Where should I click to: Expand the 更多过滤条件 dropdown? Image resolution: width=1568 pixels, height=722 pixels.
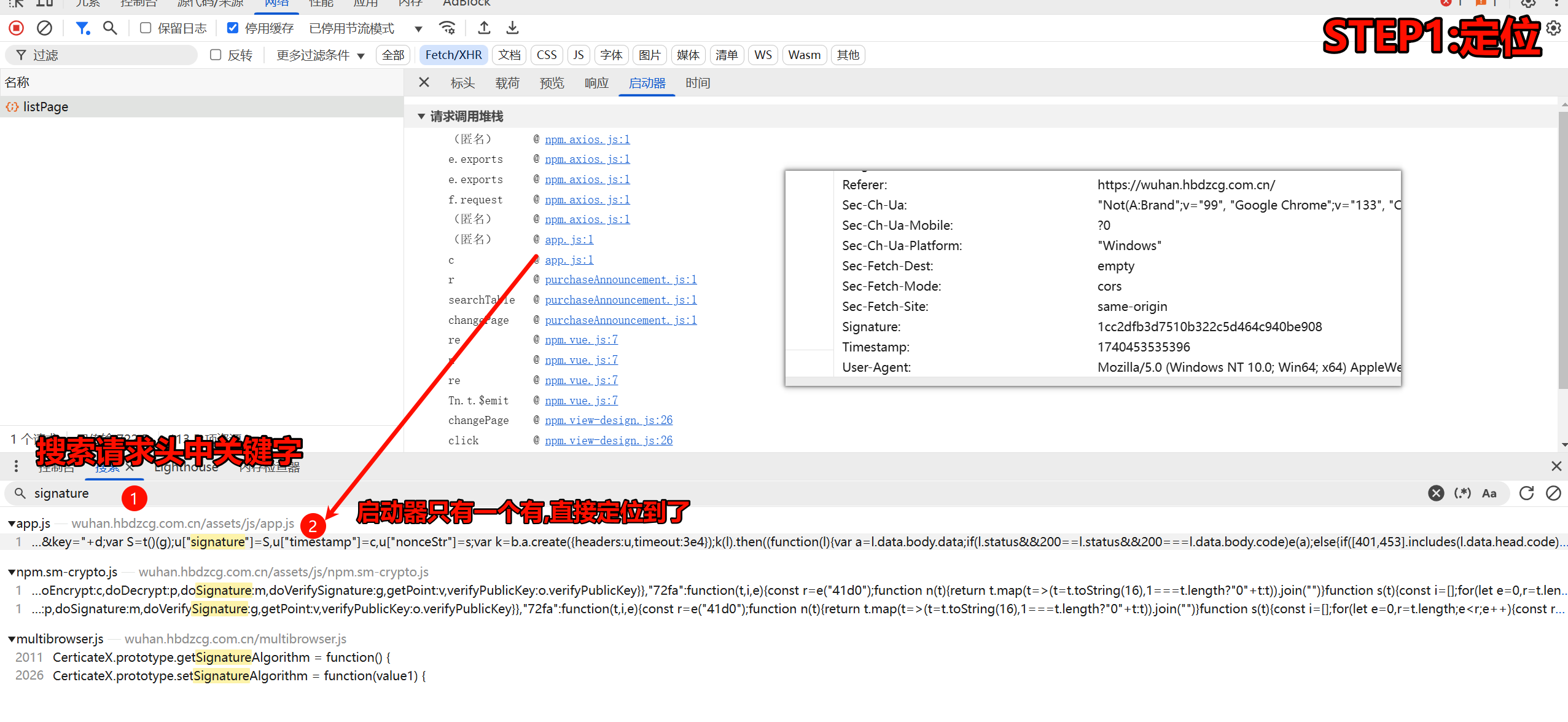click(320, 55)
